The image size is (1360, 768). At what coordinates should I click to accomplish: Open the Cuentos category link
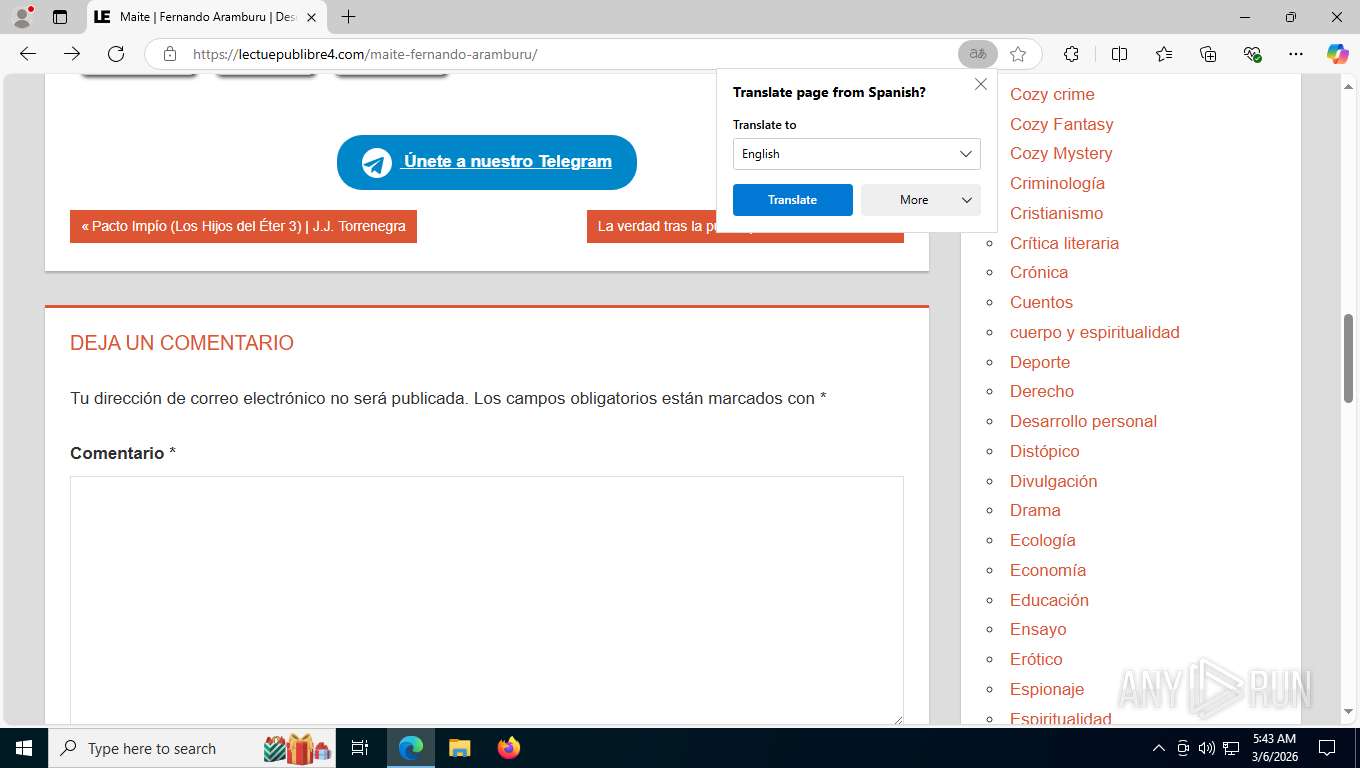(x=1041, y=302)
